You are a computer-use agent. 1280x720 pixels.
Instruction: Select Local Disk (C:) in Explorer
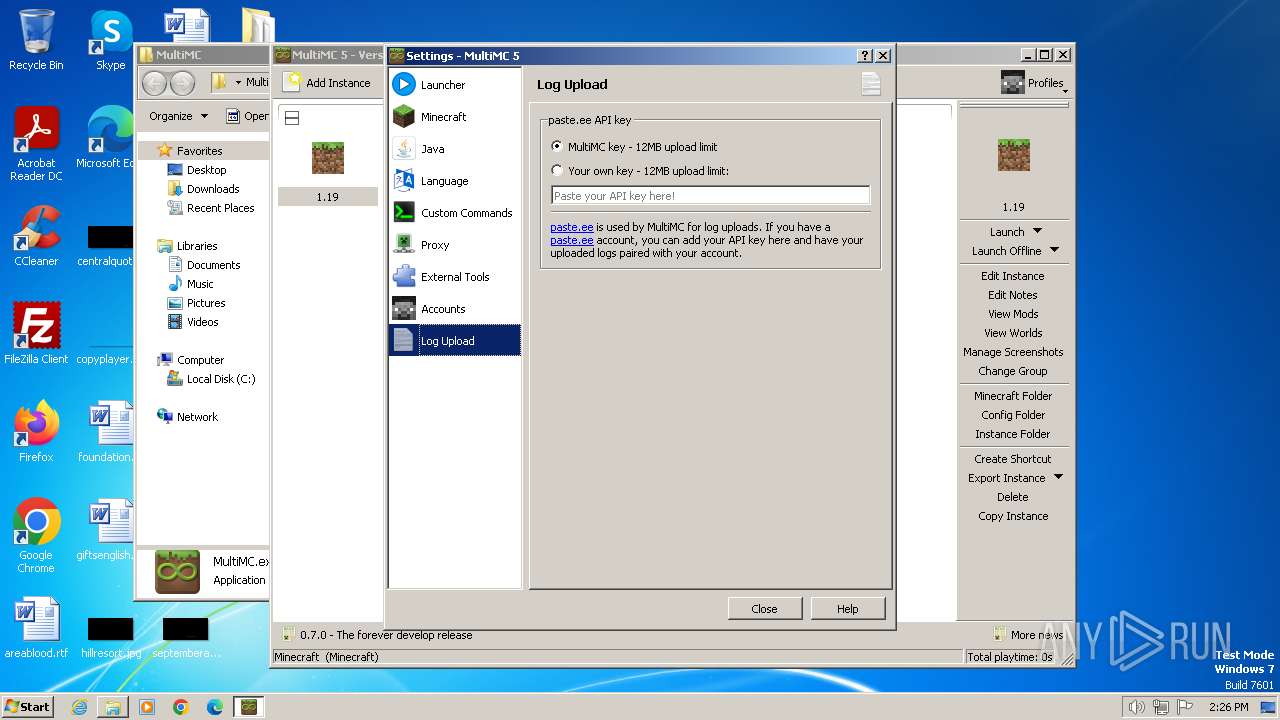tap(220, 379)
